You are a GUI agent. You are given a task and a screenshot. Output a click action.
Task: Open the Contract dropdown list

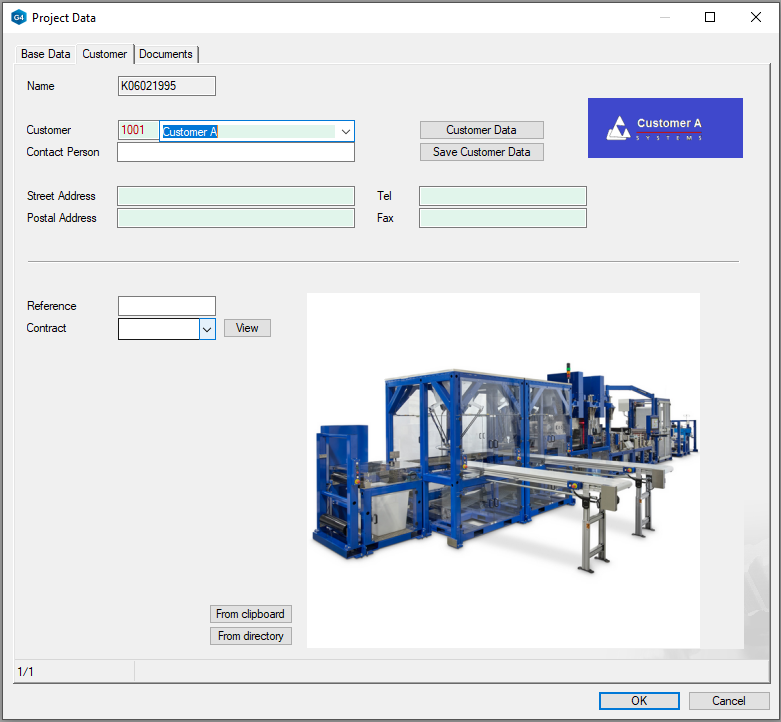(x=207, y=329)
